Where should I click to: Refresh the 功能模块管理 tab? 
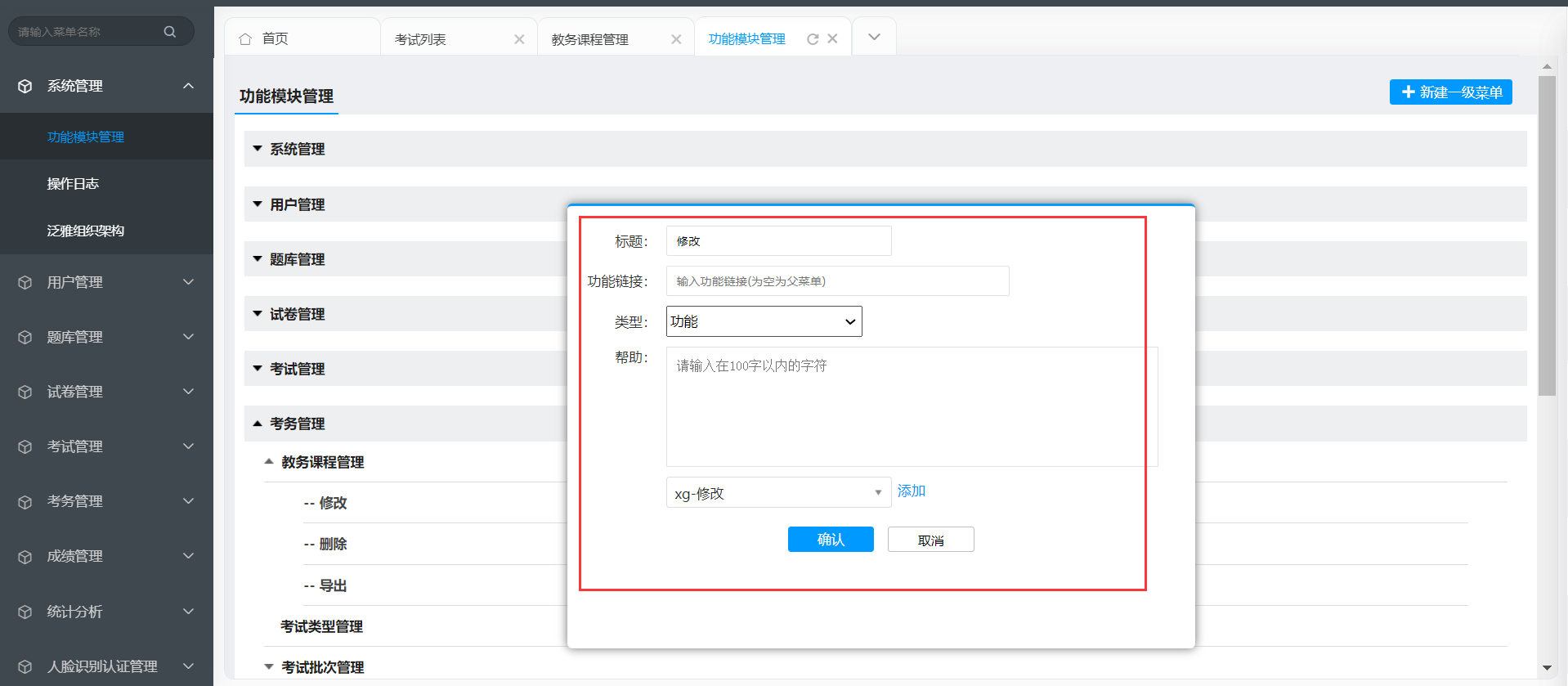pyautogui.click(x=813, y=38)
